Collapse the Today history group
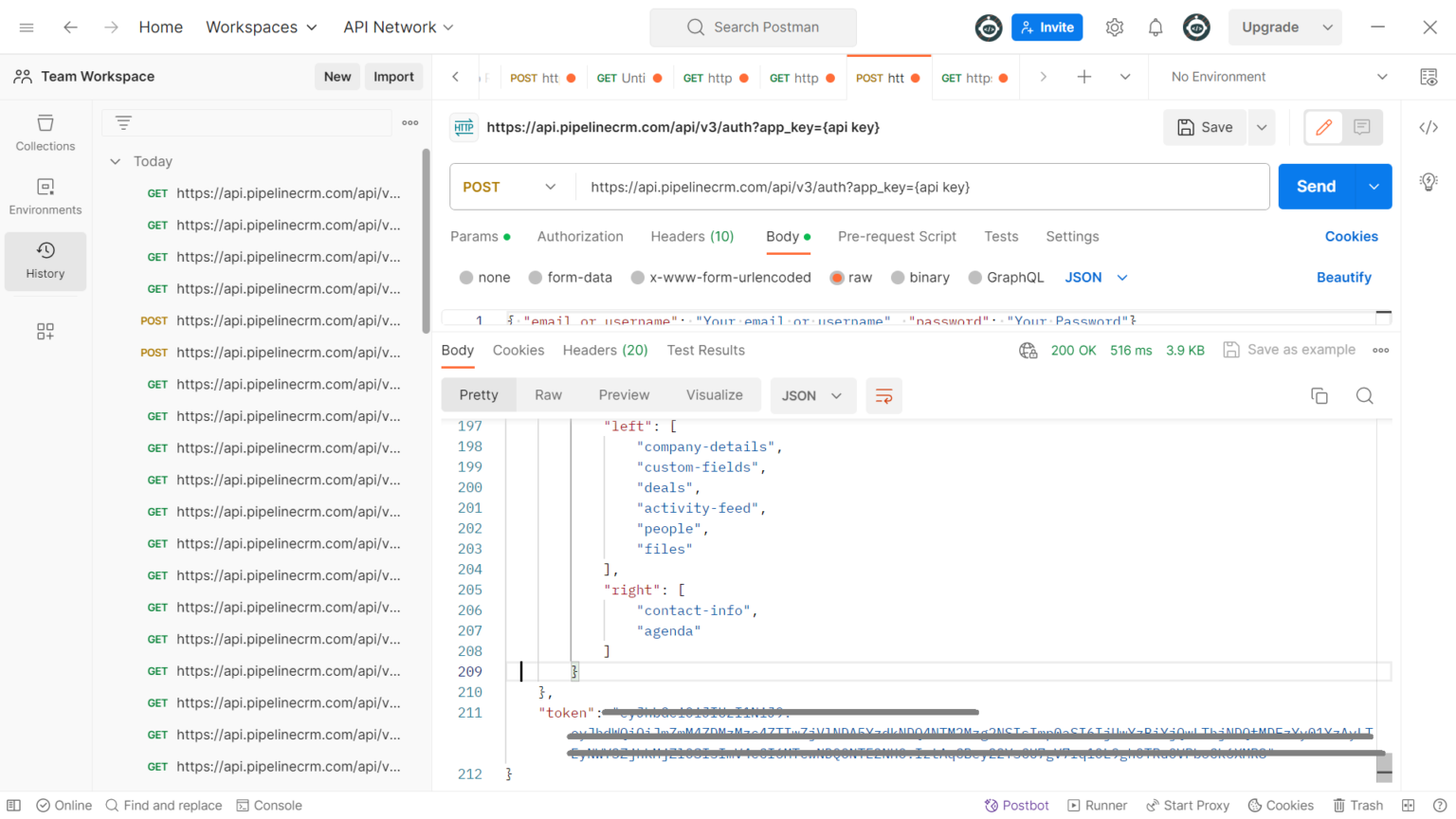Screen dimensions: 1456x819 tap(115, 161)
